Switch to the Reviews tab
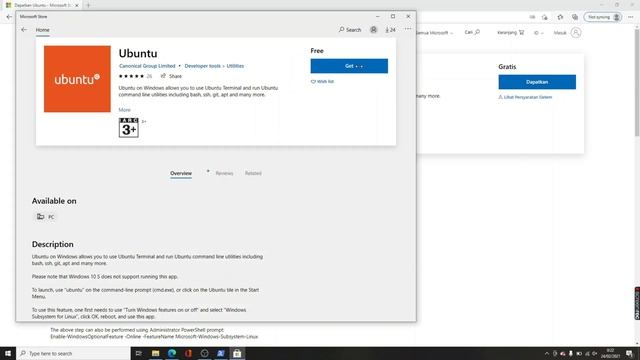The width and height of the screenshot is (640, 360). pos(224,173)
